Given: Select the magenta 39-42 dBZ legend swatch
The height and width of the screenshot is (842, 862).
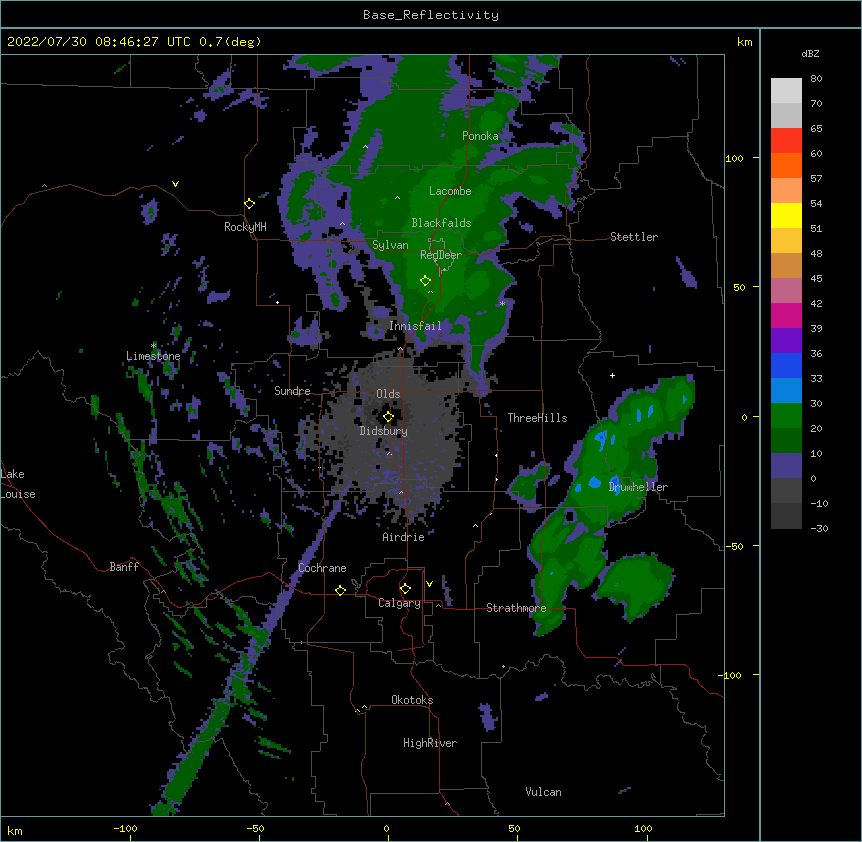Looking at the screenshot, I should point(786,315).
